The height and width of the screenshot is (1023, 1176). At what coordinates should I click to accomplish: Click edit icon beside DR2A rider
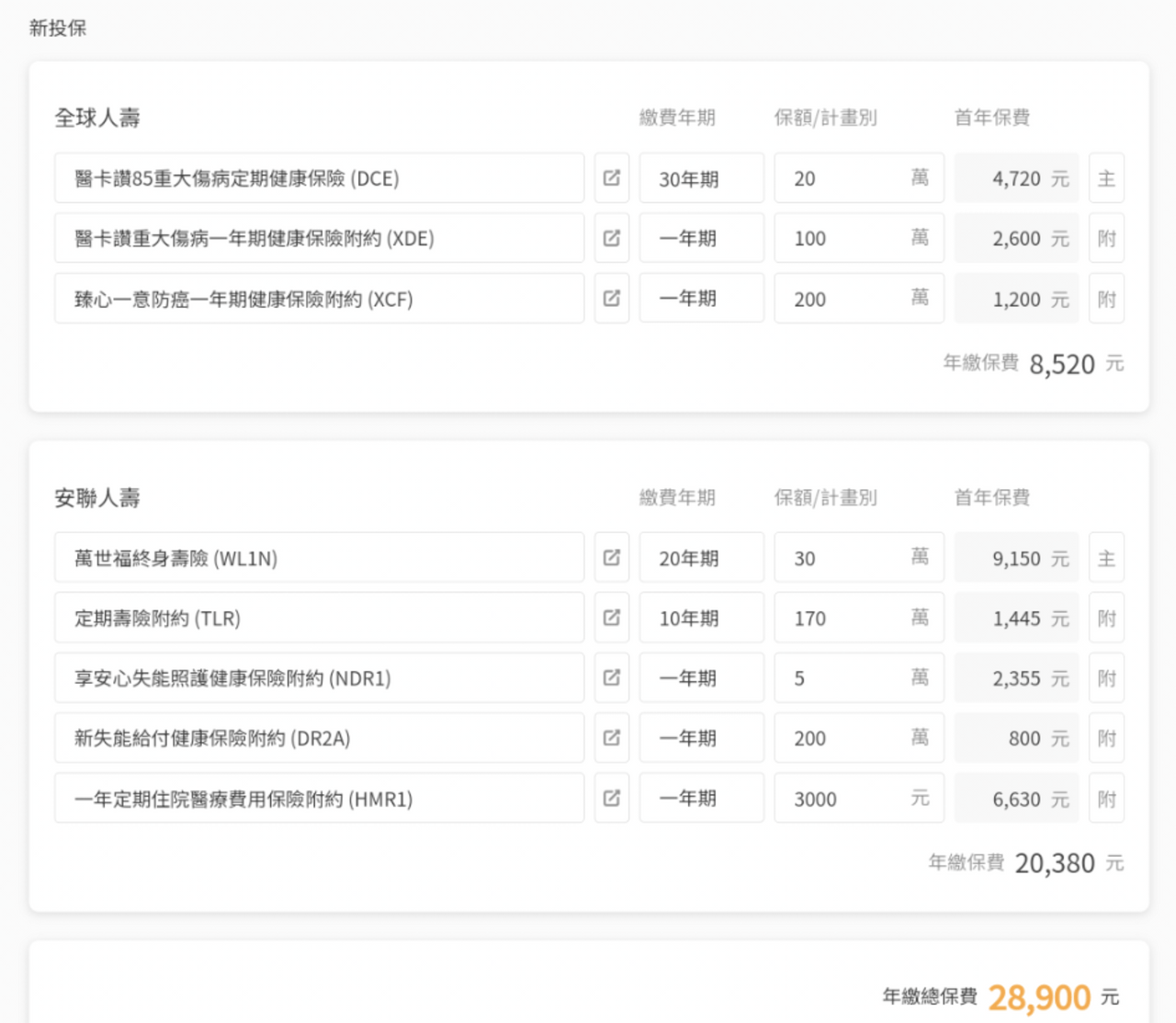coord(611,738)
